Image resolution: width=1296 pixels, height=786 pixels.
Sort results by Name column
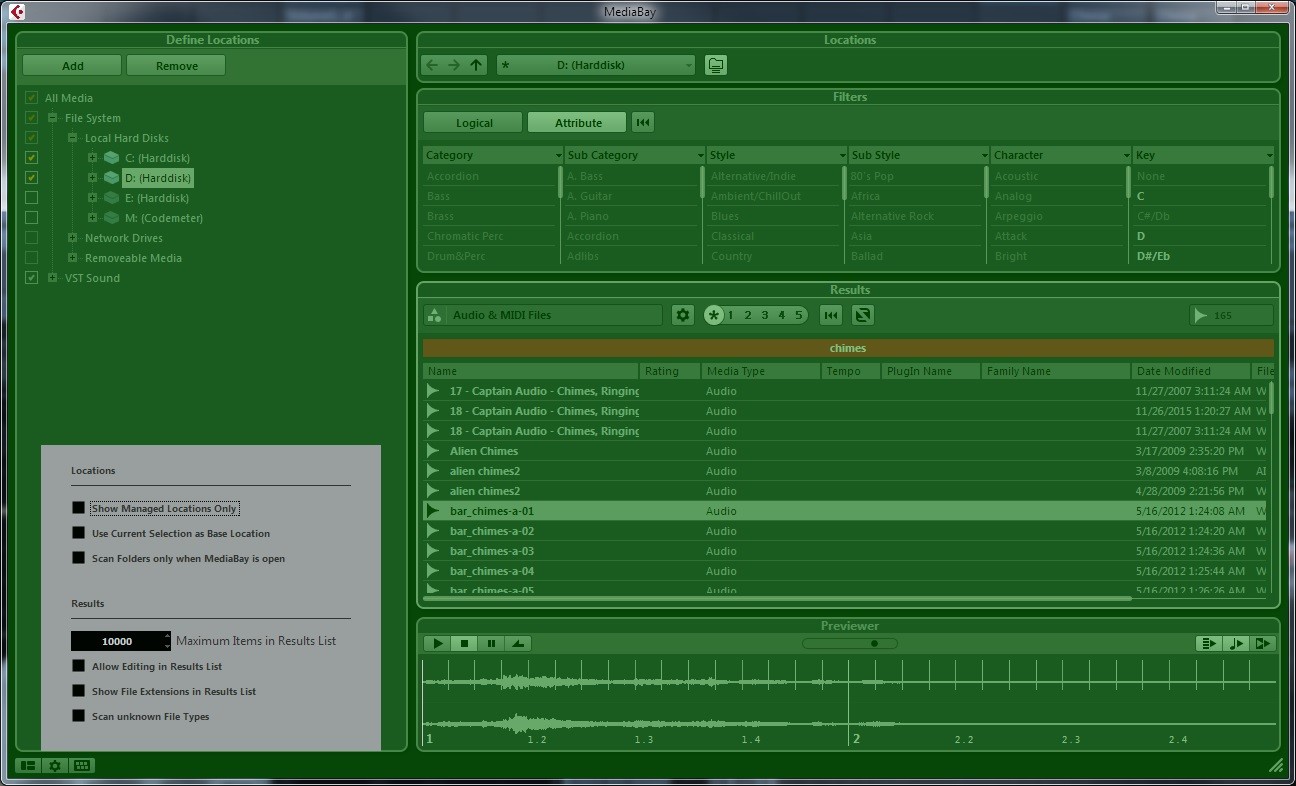coord(531,371)
